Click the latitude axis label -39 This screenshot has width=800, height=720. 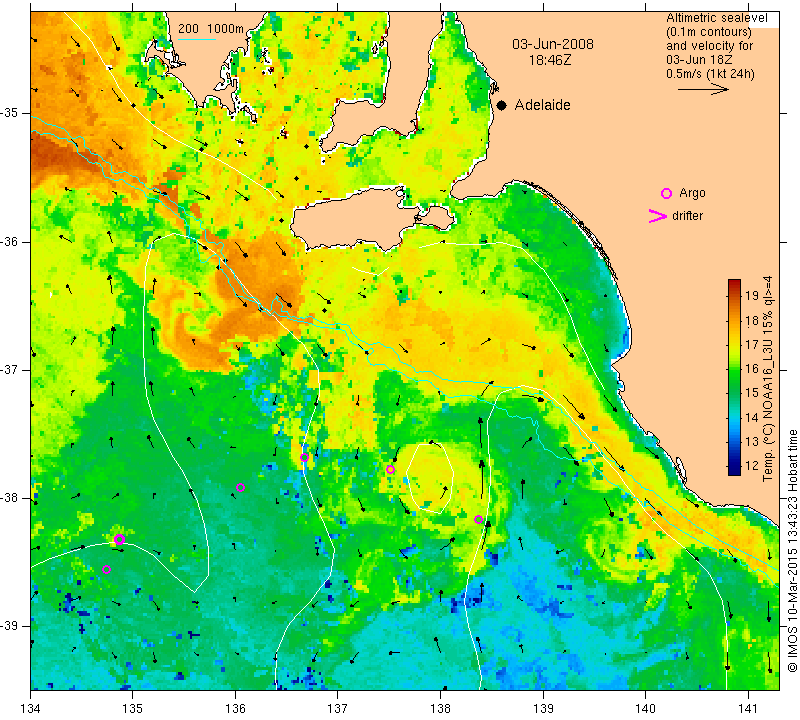[10, 626]
